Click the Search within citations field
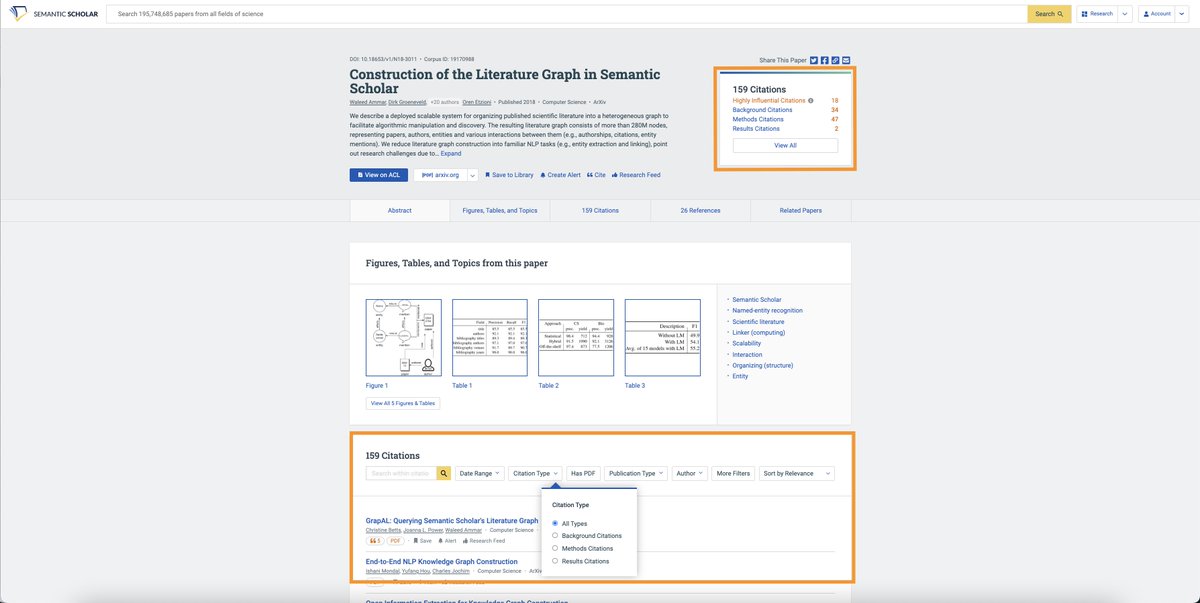The height and width of the screenshot is (603, 1200). click(401, 473)
